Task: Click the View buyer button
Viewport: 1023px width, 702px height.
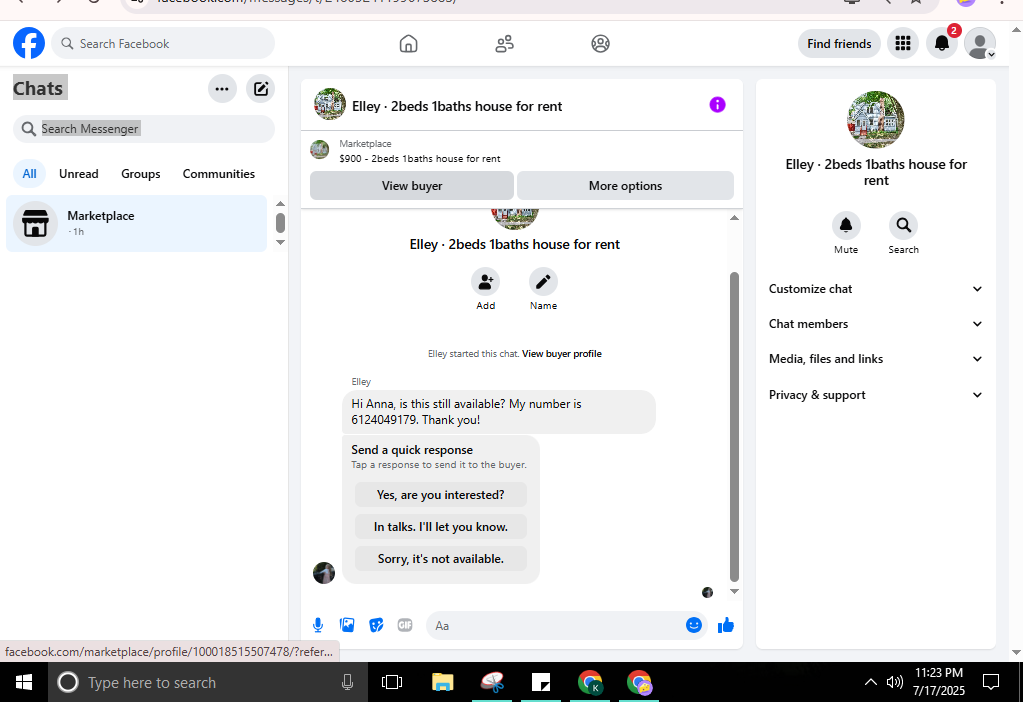Action: click(412, 186)
